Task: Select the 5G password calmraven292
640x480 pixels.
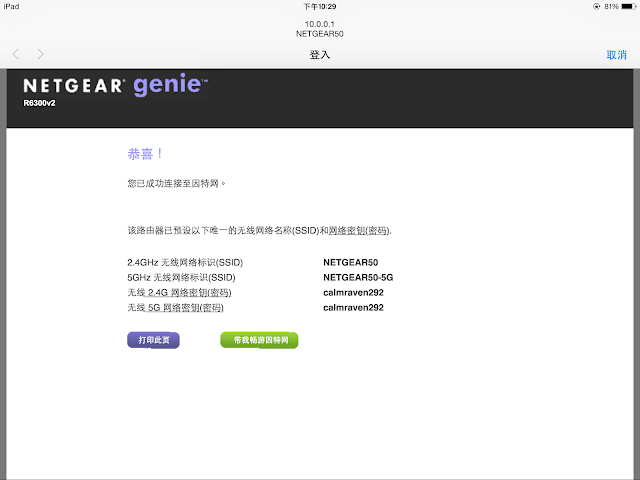Action: click(353, 308)
